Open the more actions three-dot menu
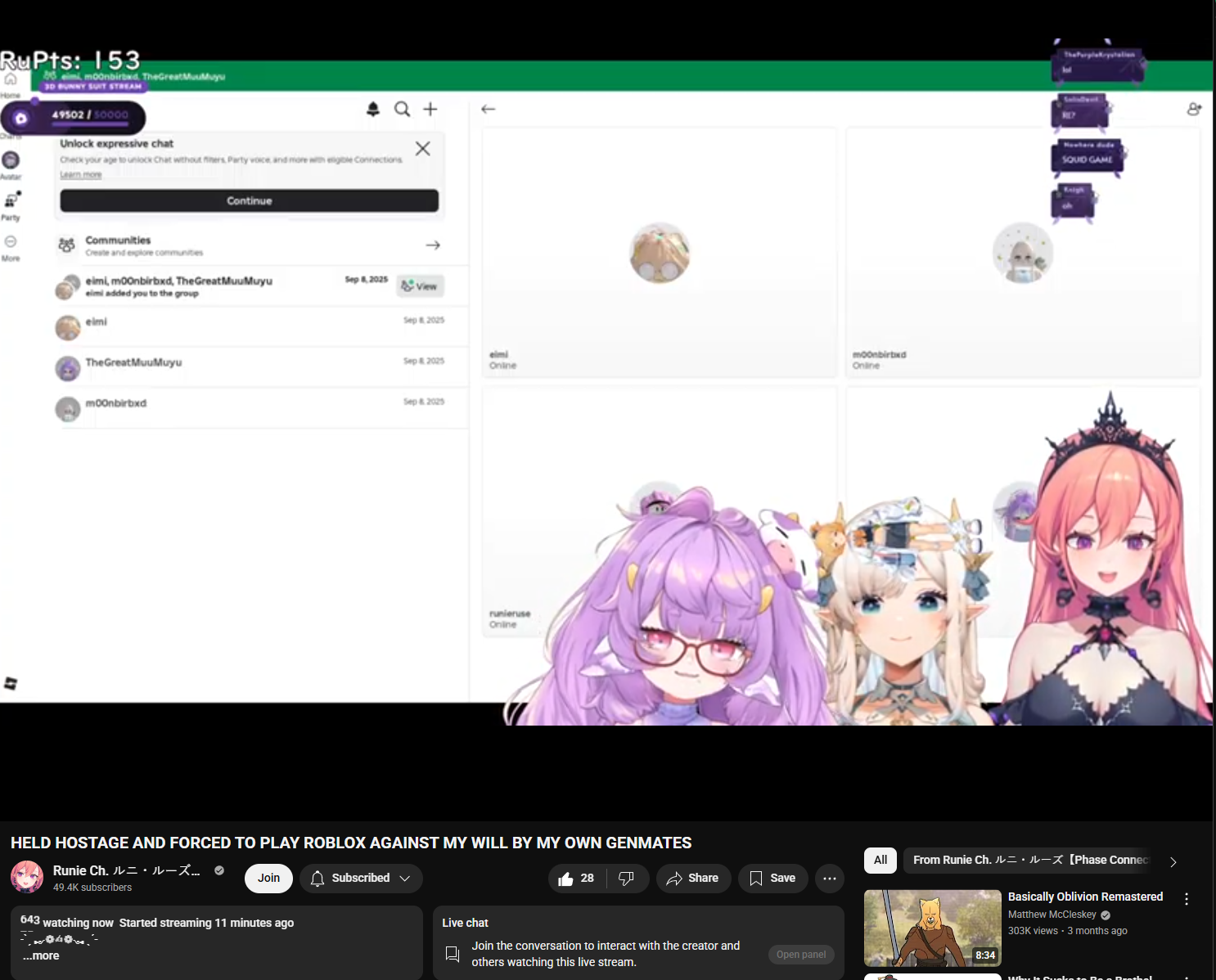This screenshot has width=1216, height=980. point(829,879)
